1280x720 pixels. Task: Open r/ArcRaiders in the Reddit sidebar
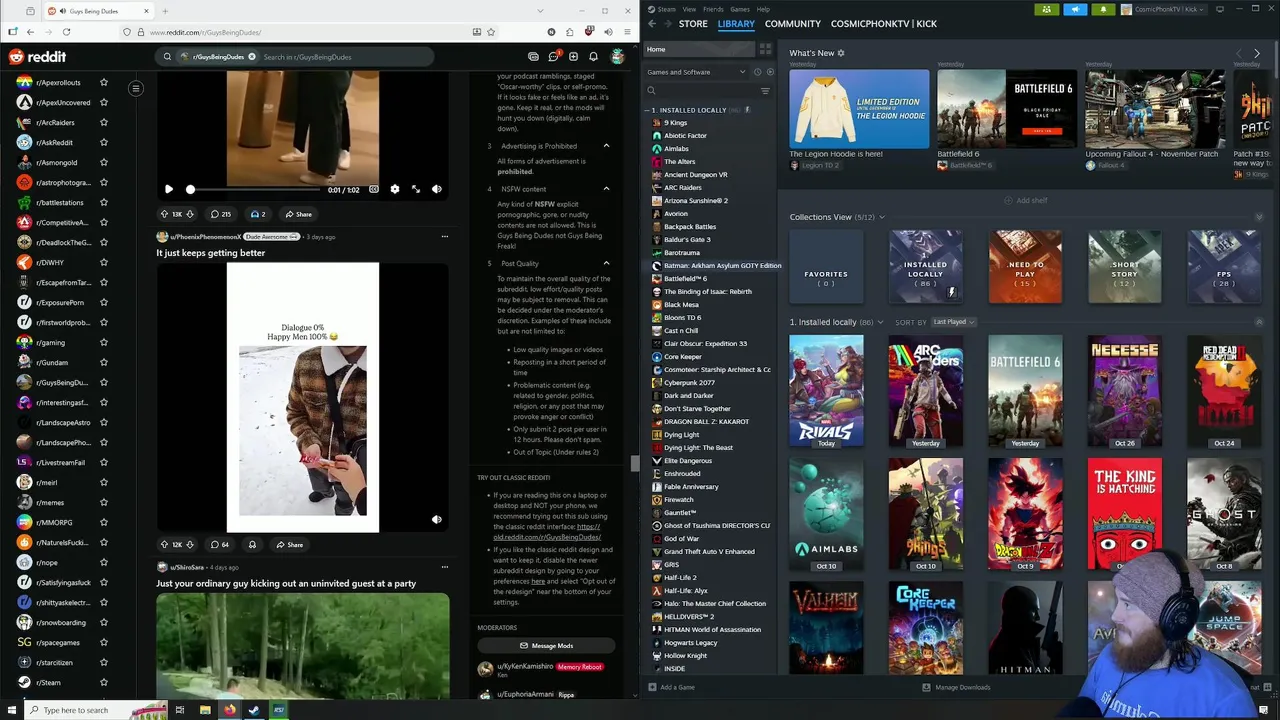pyautogui.click(x=55, y=122)
